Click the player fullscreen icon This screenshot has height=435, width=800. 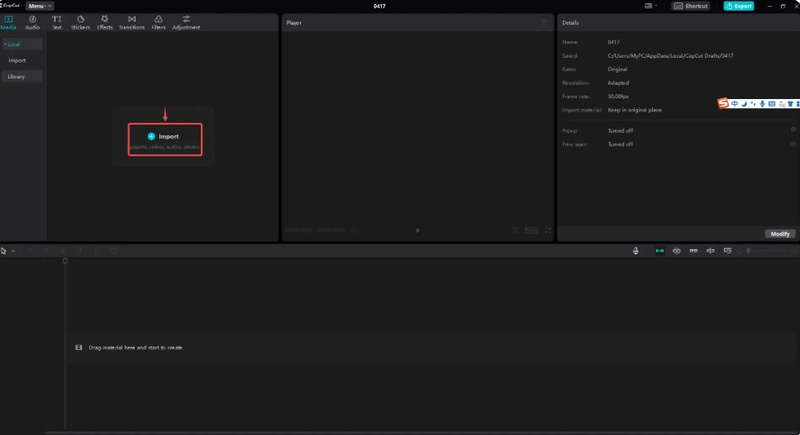point(548,230)
